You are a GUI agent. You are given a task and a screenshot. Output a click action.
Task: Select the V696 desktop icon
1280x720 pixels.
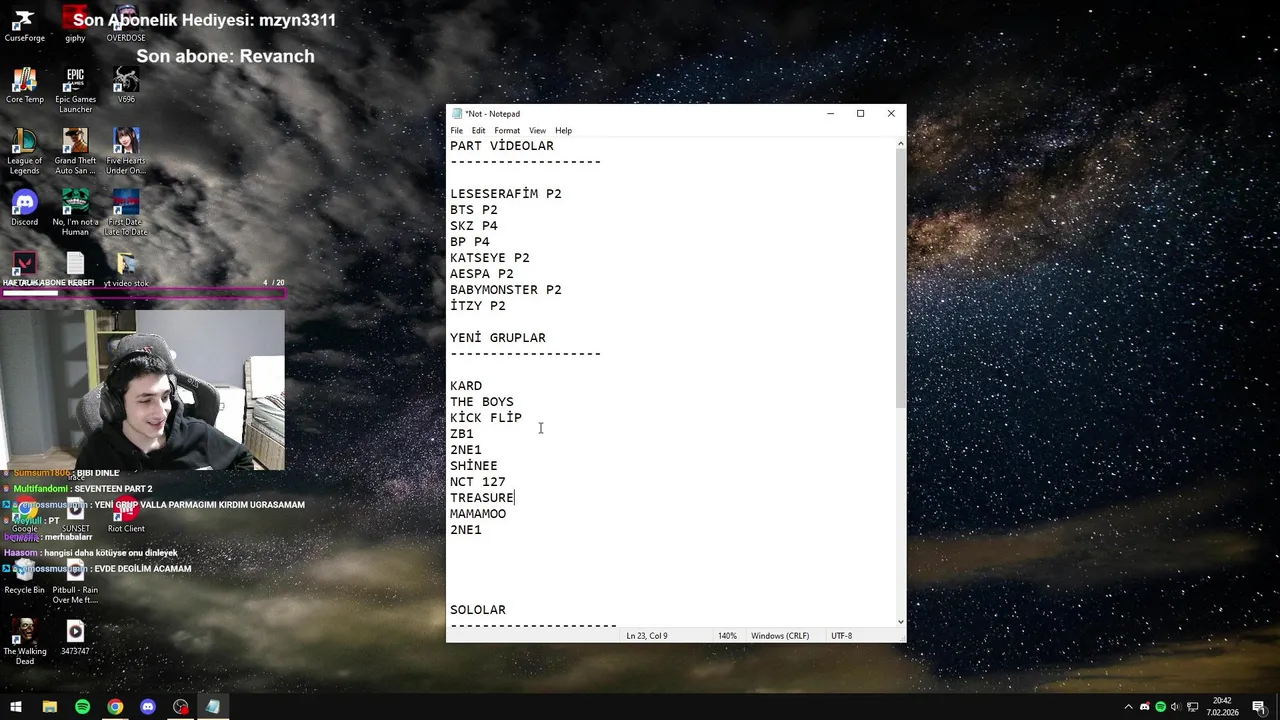point(126,86)
